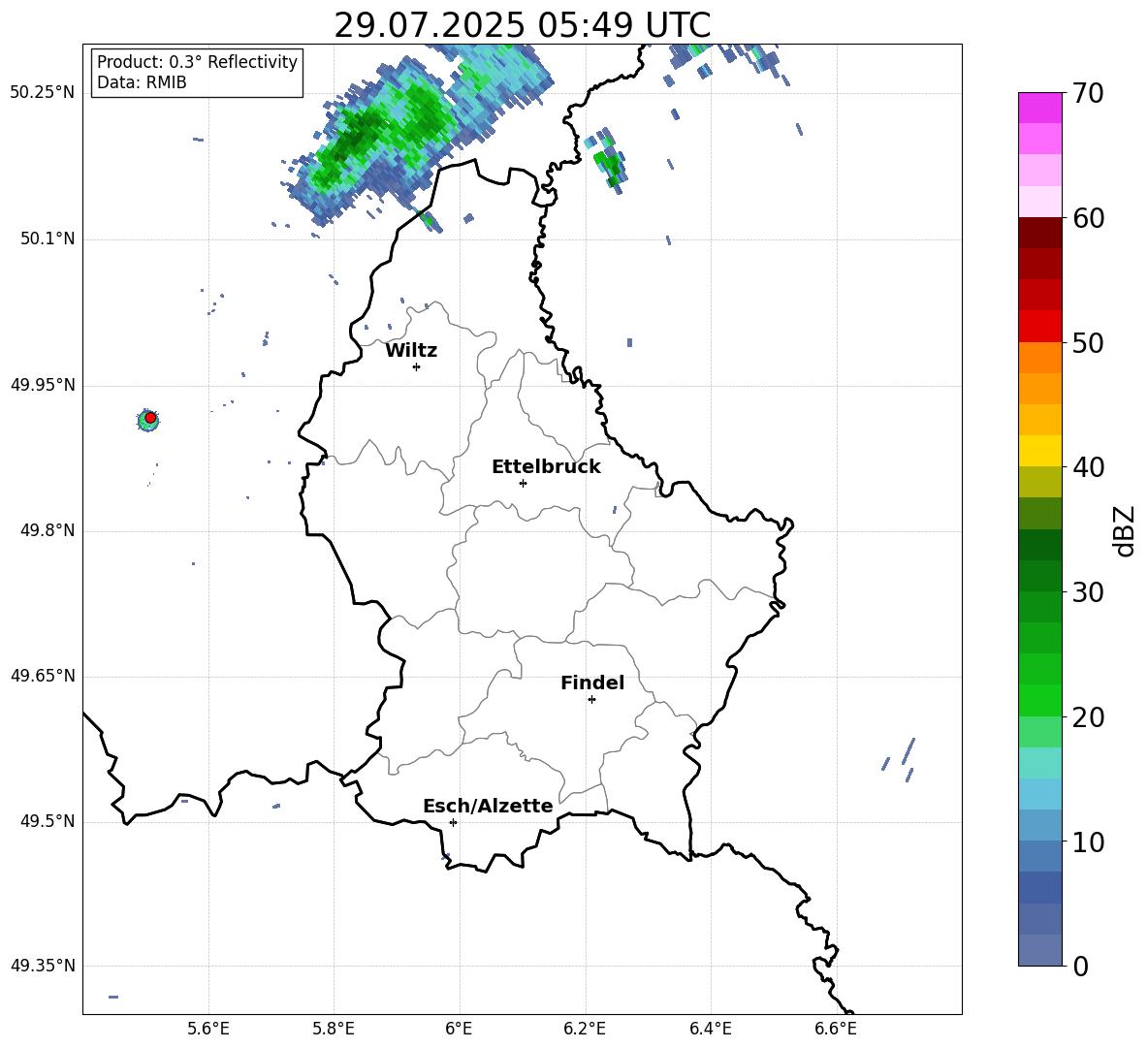Image resolution: width=1148 pixels, height=1048 pixels.
Task: Click the Ettelbruck location cross marker
Action: click(x=523, y=483)
